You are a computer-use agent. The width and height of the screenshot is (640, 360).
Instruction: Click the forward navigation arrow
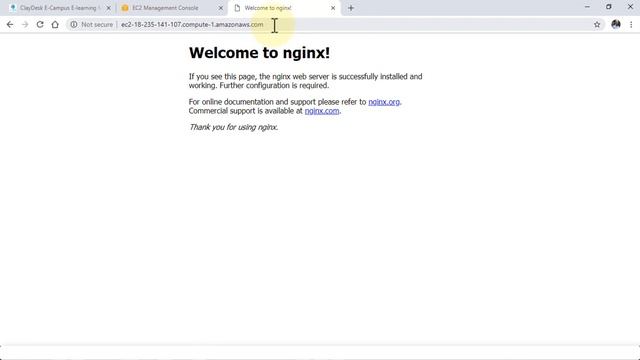pos(25,24)
